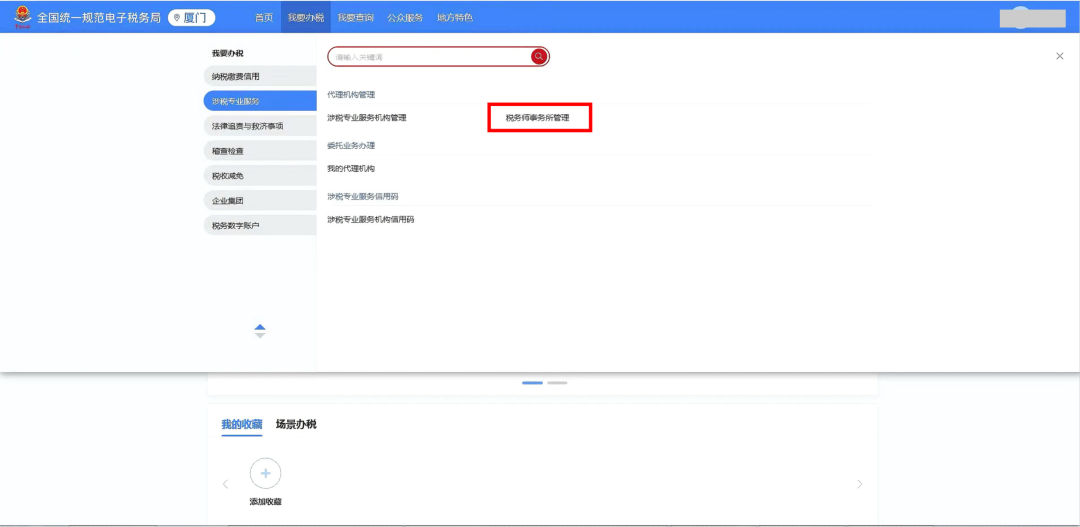Click the 我要办税 sidebar title

click(227, 53)
